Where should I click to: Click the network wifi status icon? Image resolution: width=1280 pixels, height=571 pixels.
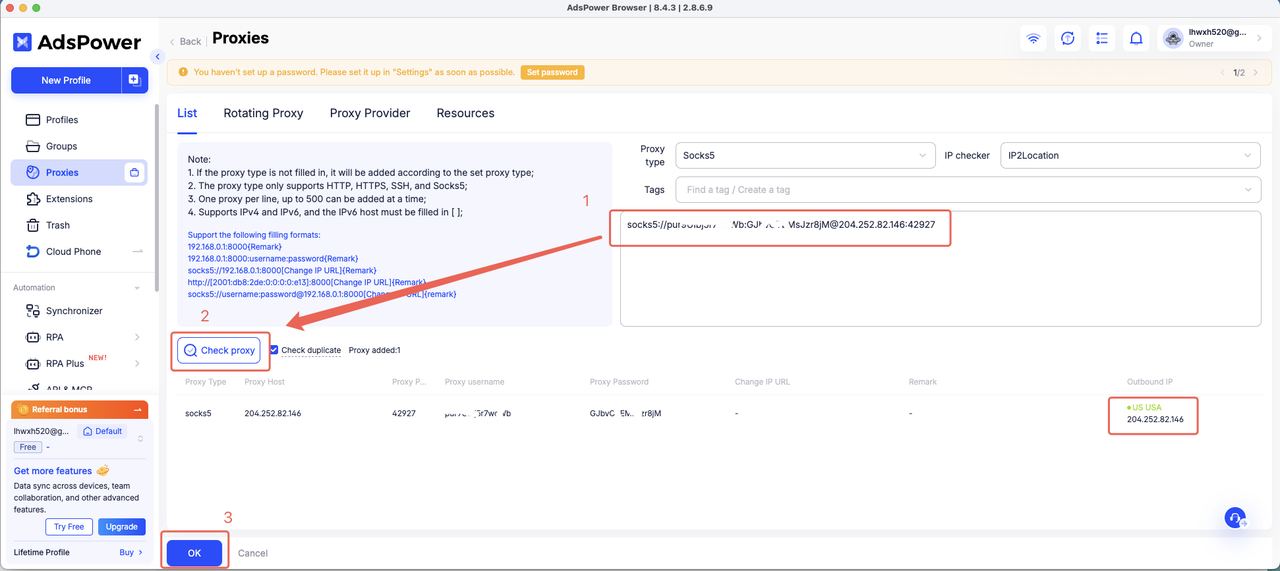click(x=1033, y=39)
